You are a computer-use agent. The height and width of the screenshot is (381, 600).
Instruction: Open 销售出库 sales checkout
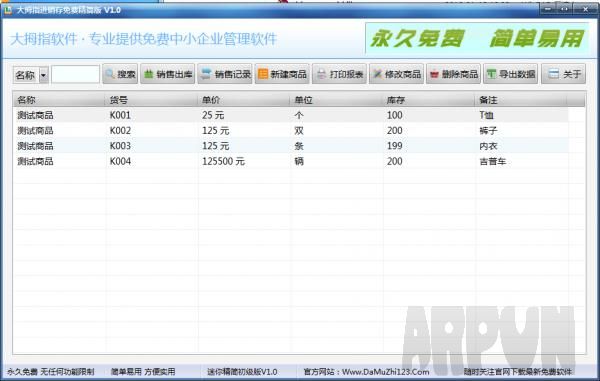pyautogui.click(x=168, y=74)
